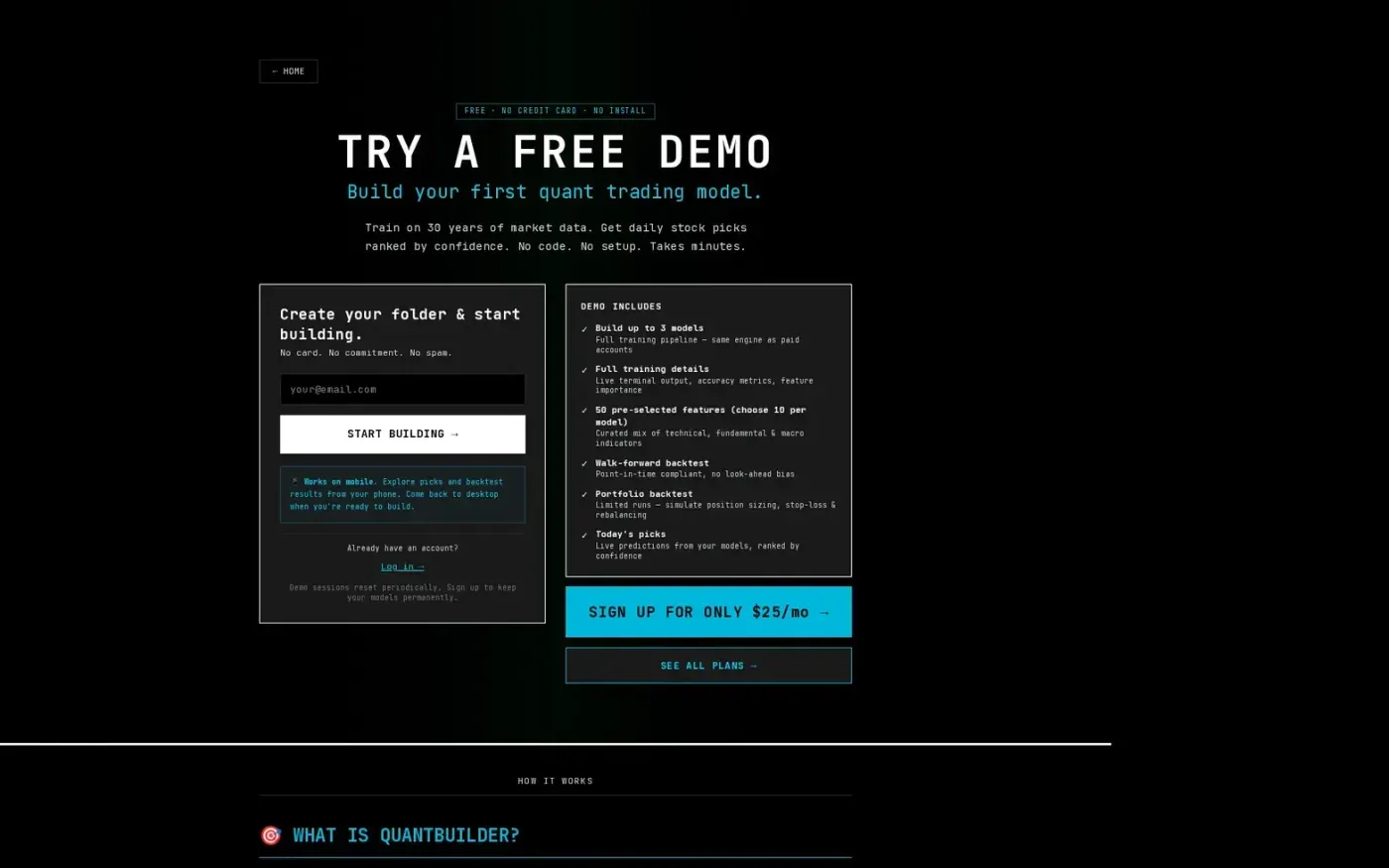Image resolution: width=1389 pixels, height=868 pixels.
Task: Click 'Already have an account?' text
Action: (x=402, y=548)
